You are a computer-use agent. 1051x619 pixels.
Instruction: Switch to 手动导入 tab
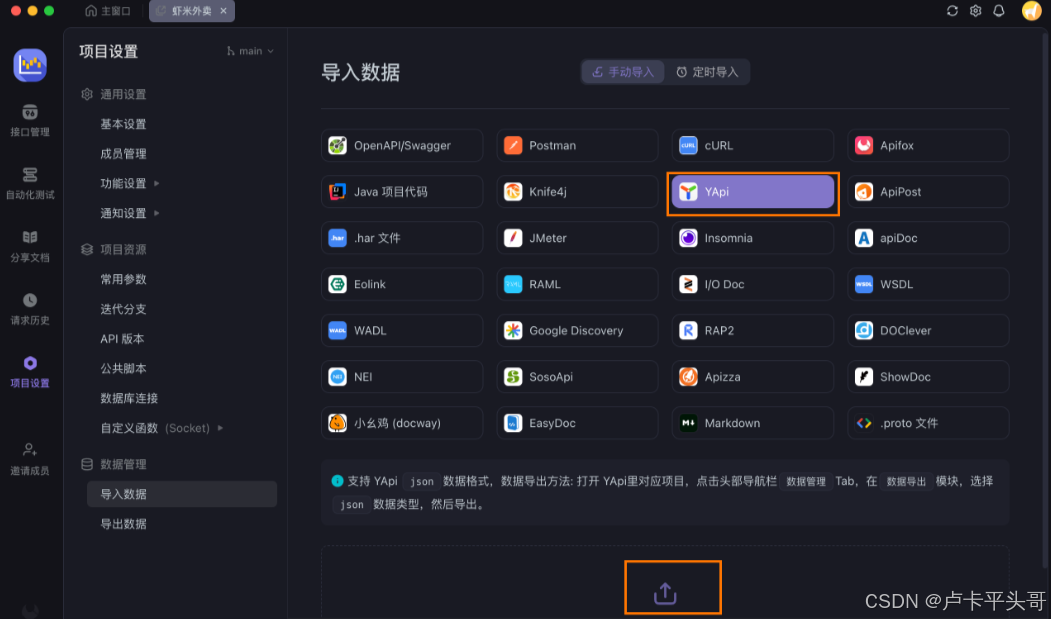(x=623, y=72)
